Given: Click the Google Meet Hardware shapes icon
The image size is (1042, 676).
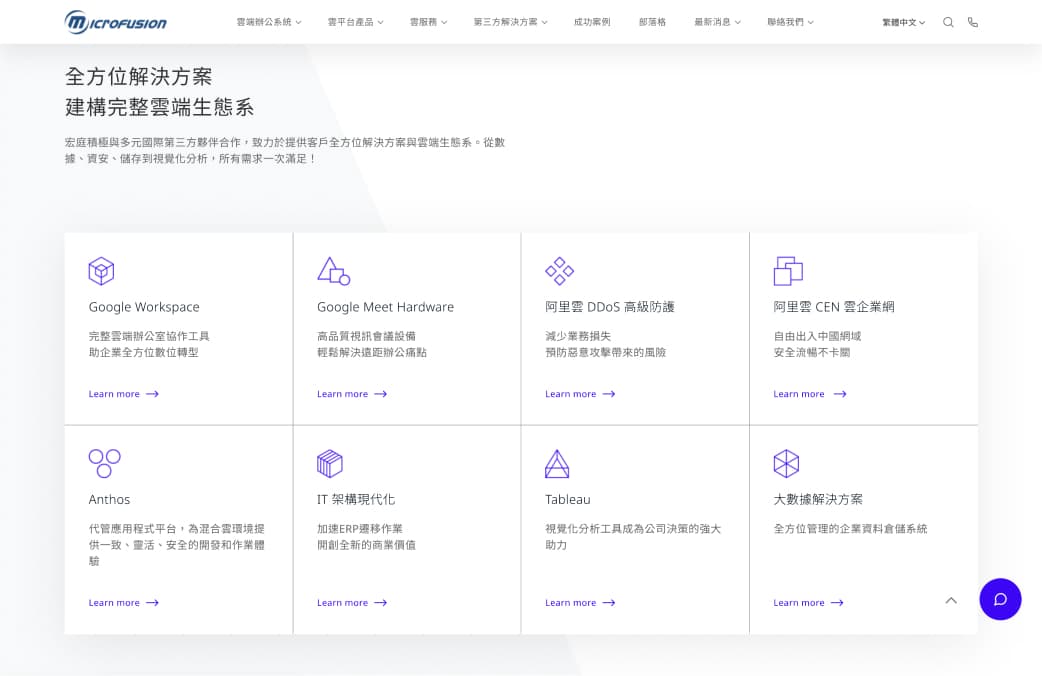Looking at the screenshot, I should (x=334, y=271).
